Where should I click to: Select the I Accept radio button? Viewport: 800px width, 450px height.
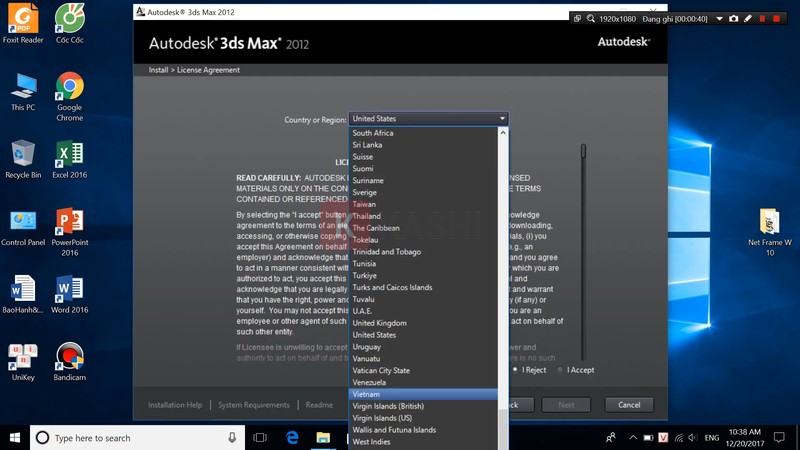pos(560,370)
